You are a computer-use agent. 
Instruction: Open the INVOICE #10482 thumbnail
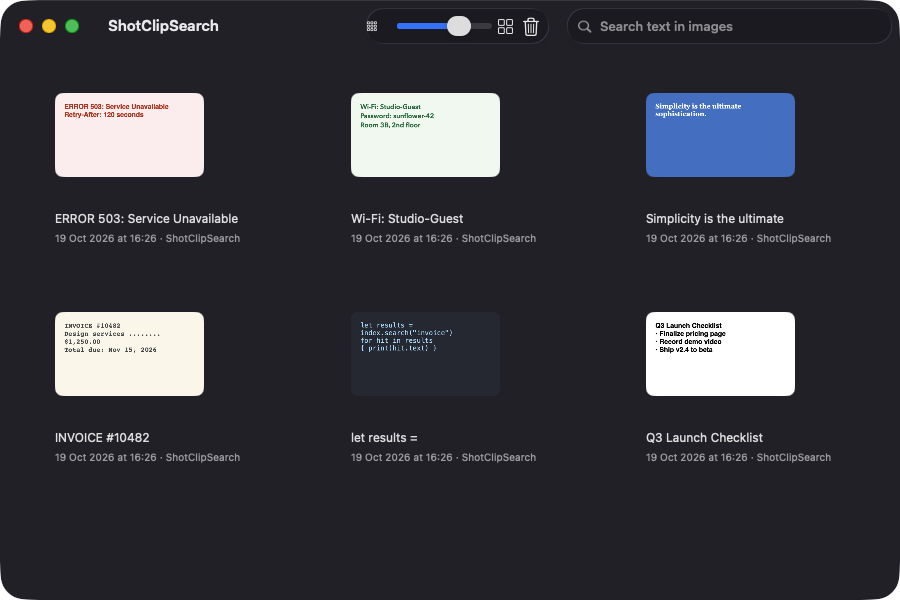pyautogui.click(x=129, y=354)
